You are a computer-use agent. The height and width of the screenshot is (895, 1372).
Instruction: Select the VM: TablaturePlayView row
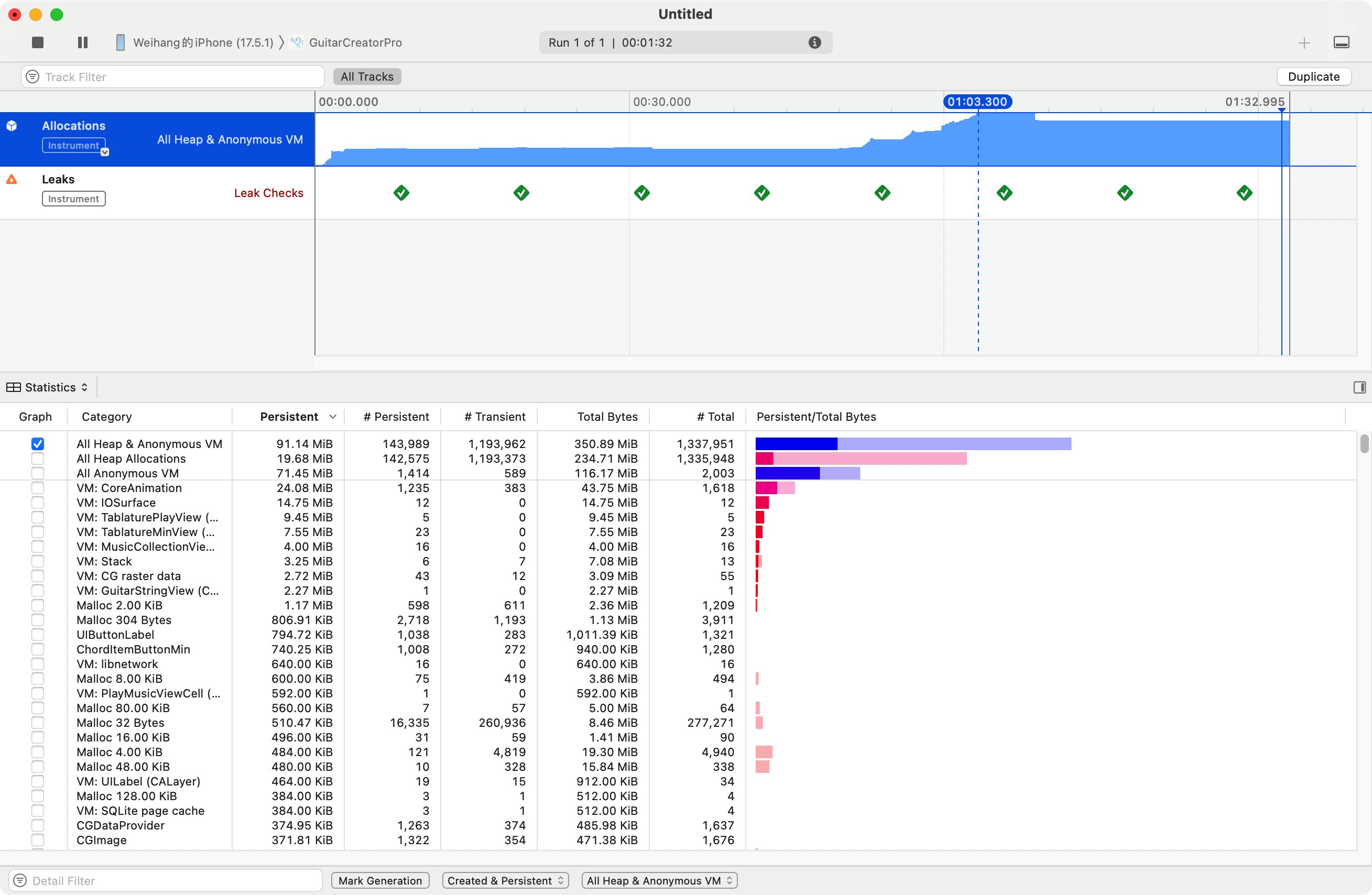678,517
